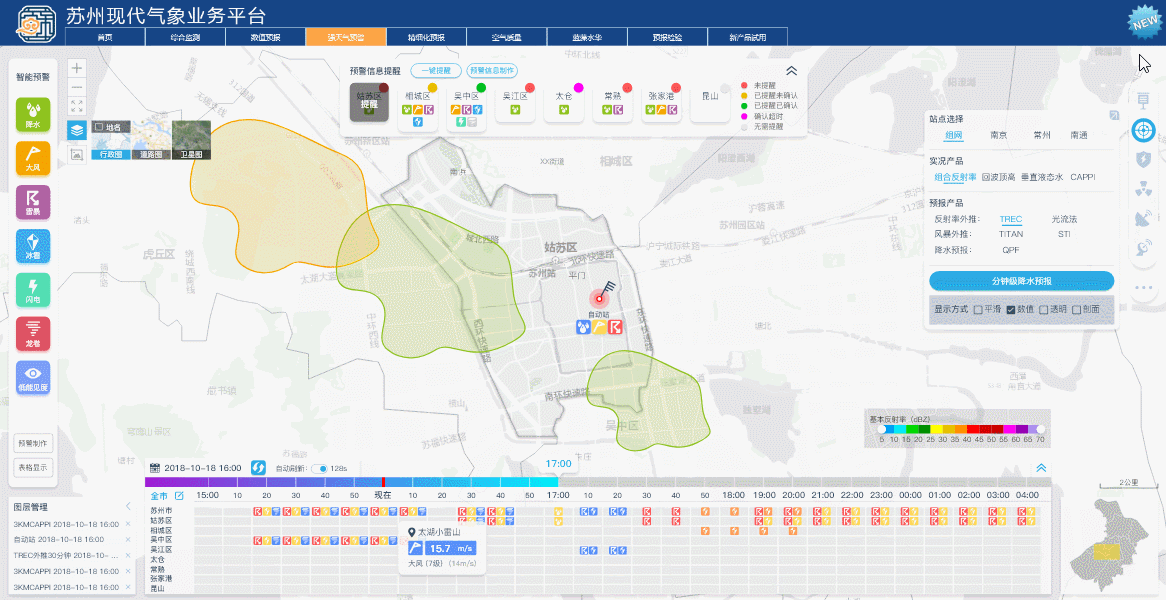
Task: Click the 一键提醒 button
Action: coord(436,71)
